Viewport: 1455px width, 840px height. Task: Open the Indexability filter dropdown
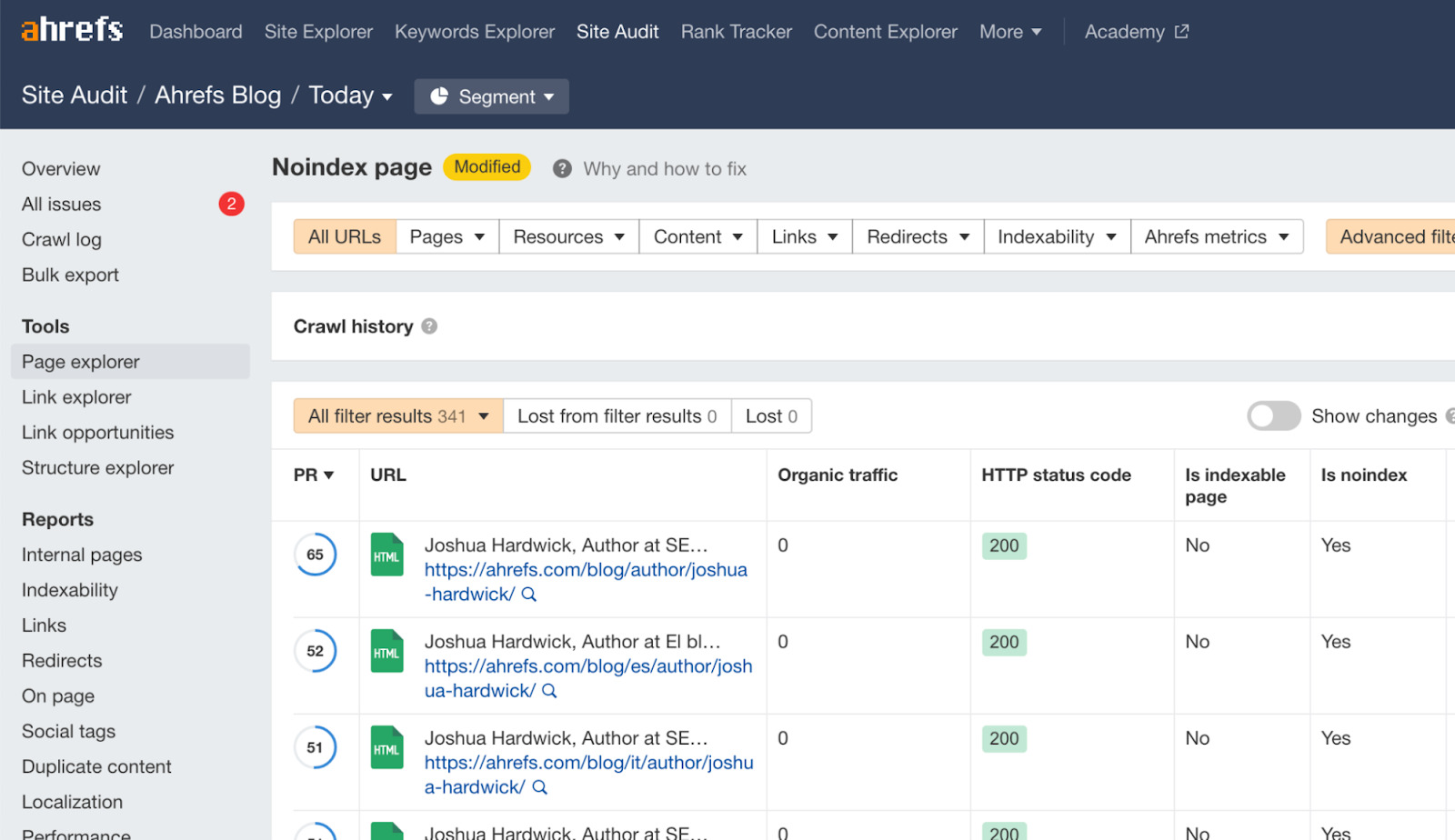1055,236
